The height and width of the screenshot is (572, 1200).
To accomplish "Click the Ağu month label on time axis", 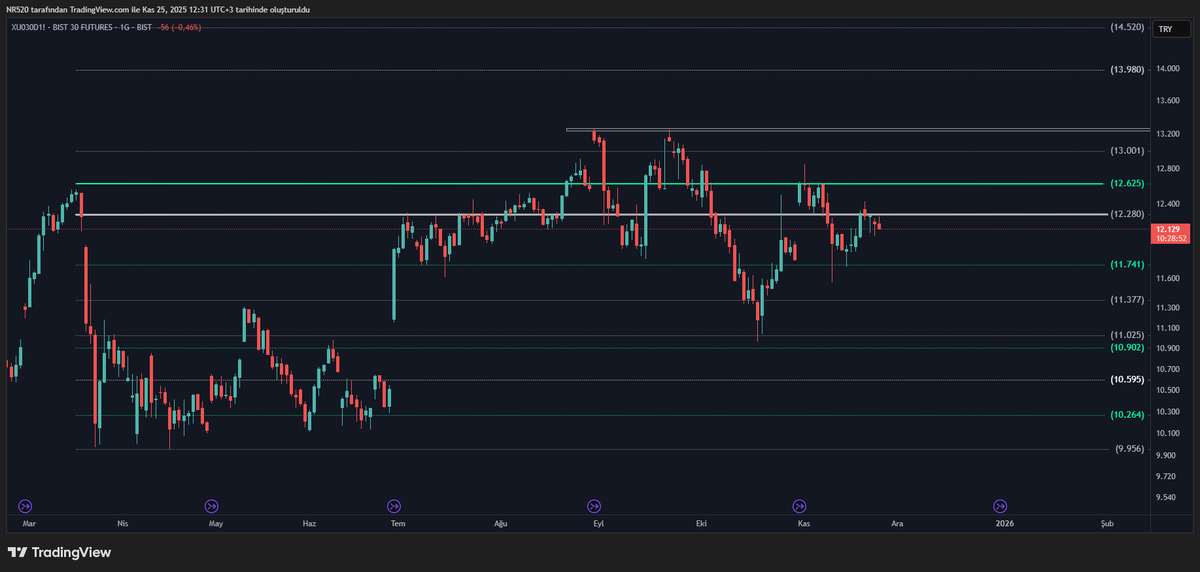I will pos(501,523).
